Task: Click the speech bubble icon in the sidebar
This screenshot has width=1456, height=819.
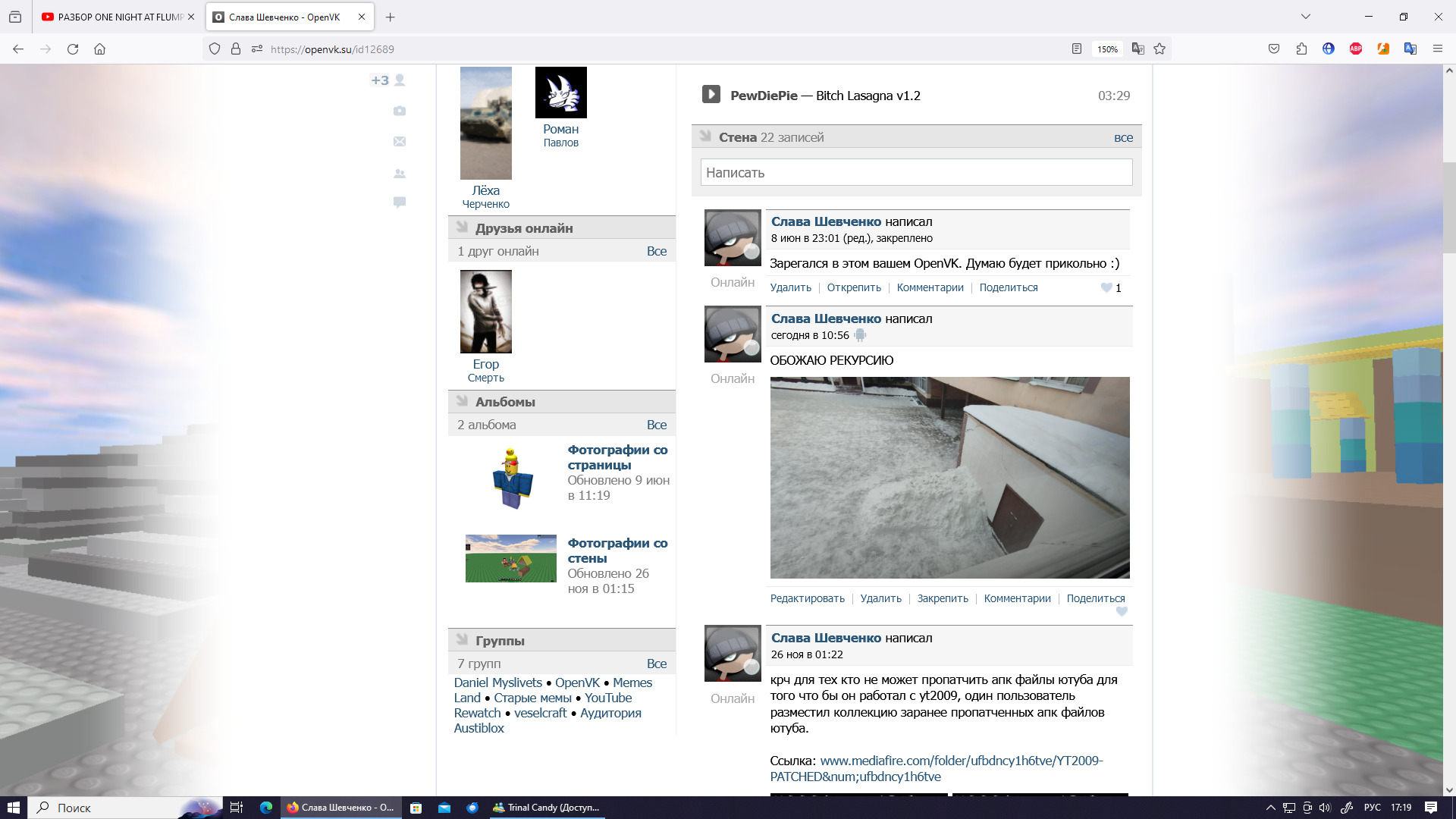Action: click(x=400, y=202)
